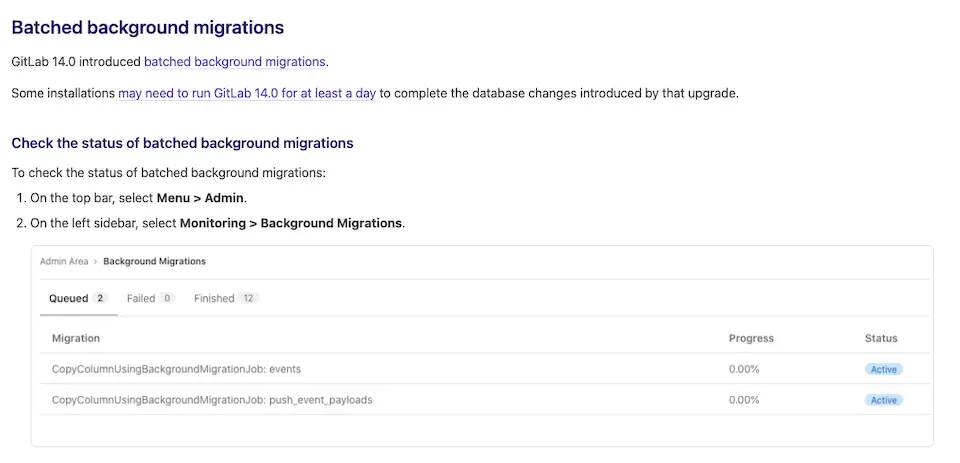Open the Finished migrations tab
This screenshot has width=960, height=463.
214,298
